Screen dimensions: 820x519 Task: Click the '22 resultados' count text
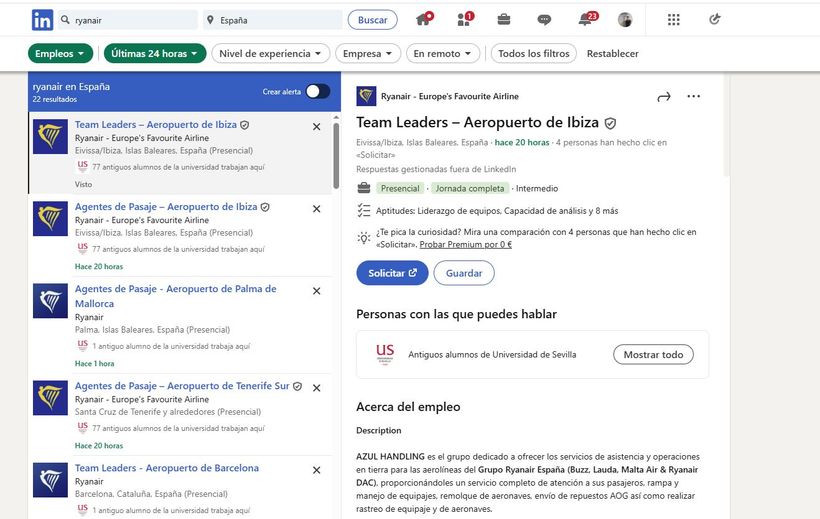54,99
